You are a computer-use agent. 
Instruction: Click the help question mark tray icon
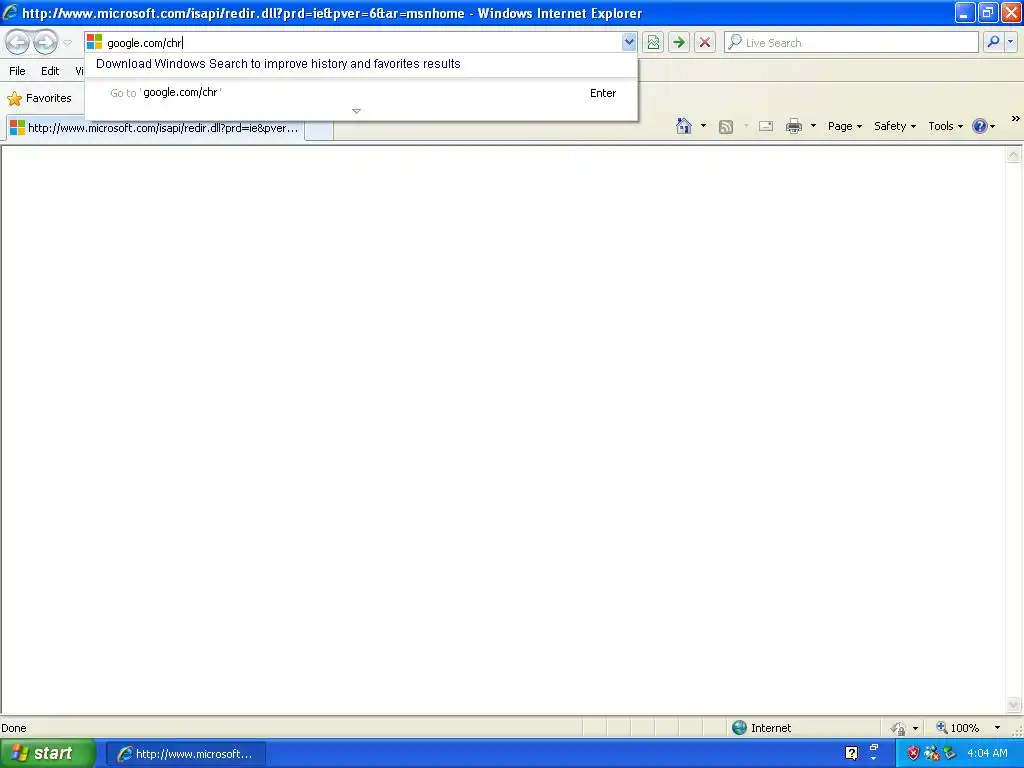pos(852,754)
